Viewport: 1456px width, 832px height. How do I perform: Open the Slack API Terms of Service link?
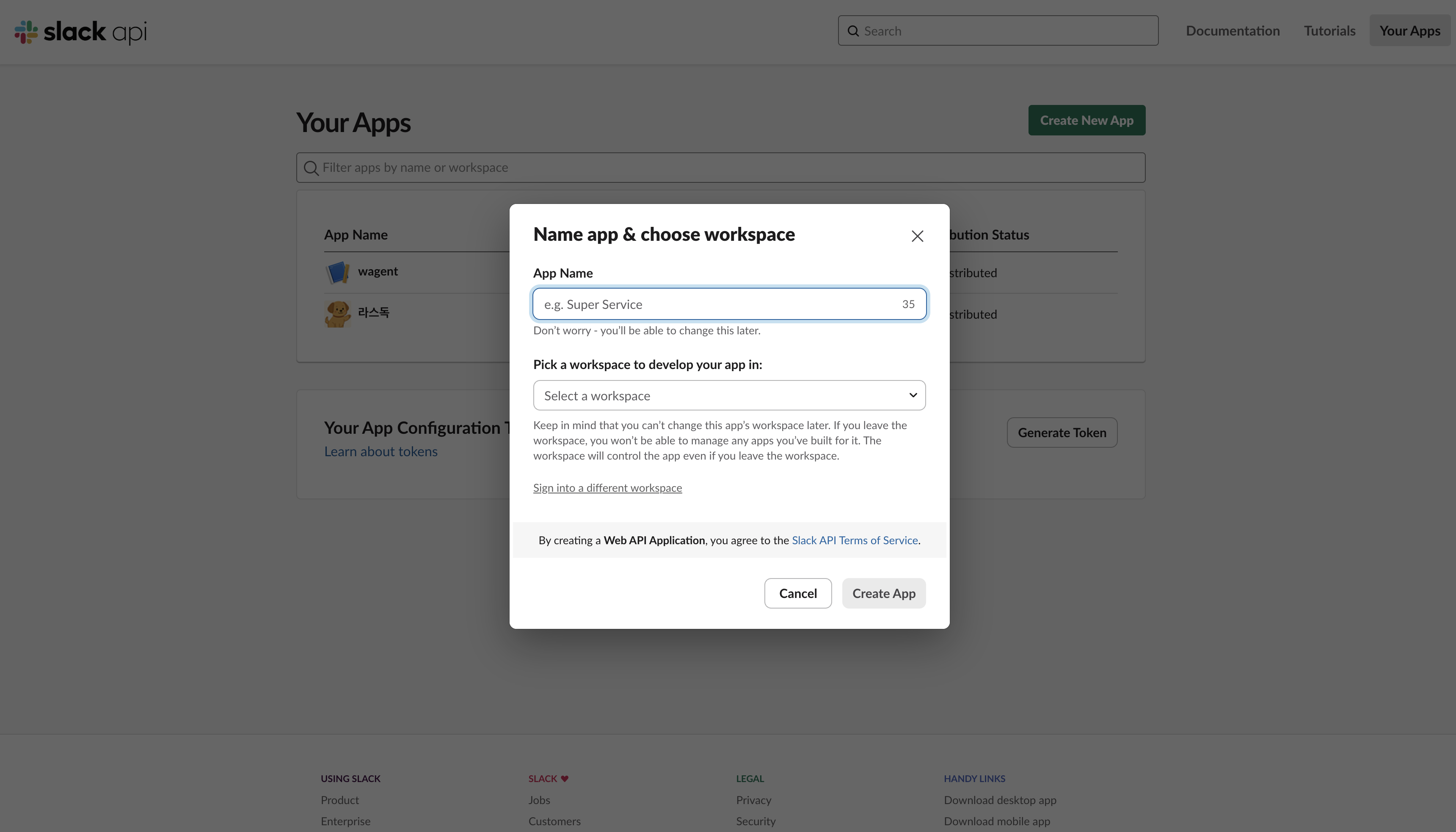point(854,540)
